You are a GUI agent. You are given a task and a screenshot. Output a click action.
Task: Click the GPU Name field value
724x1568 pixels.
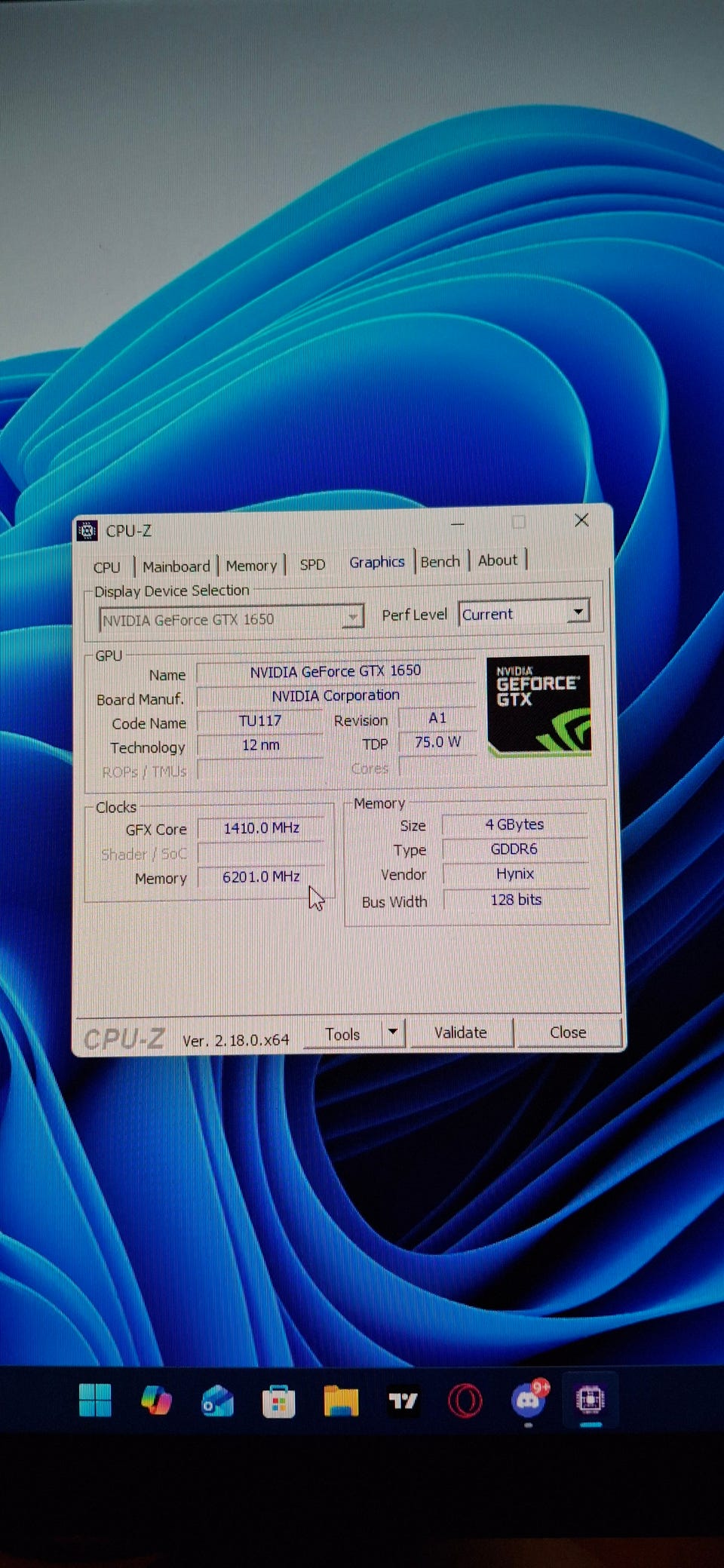click(336, 671)
